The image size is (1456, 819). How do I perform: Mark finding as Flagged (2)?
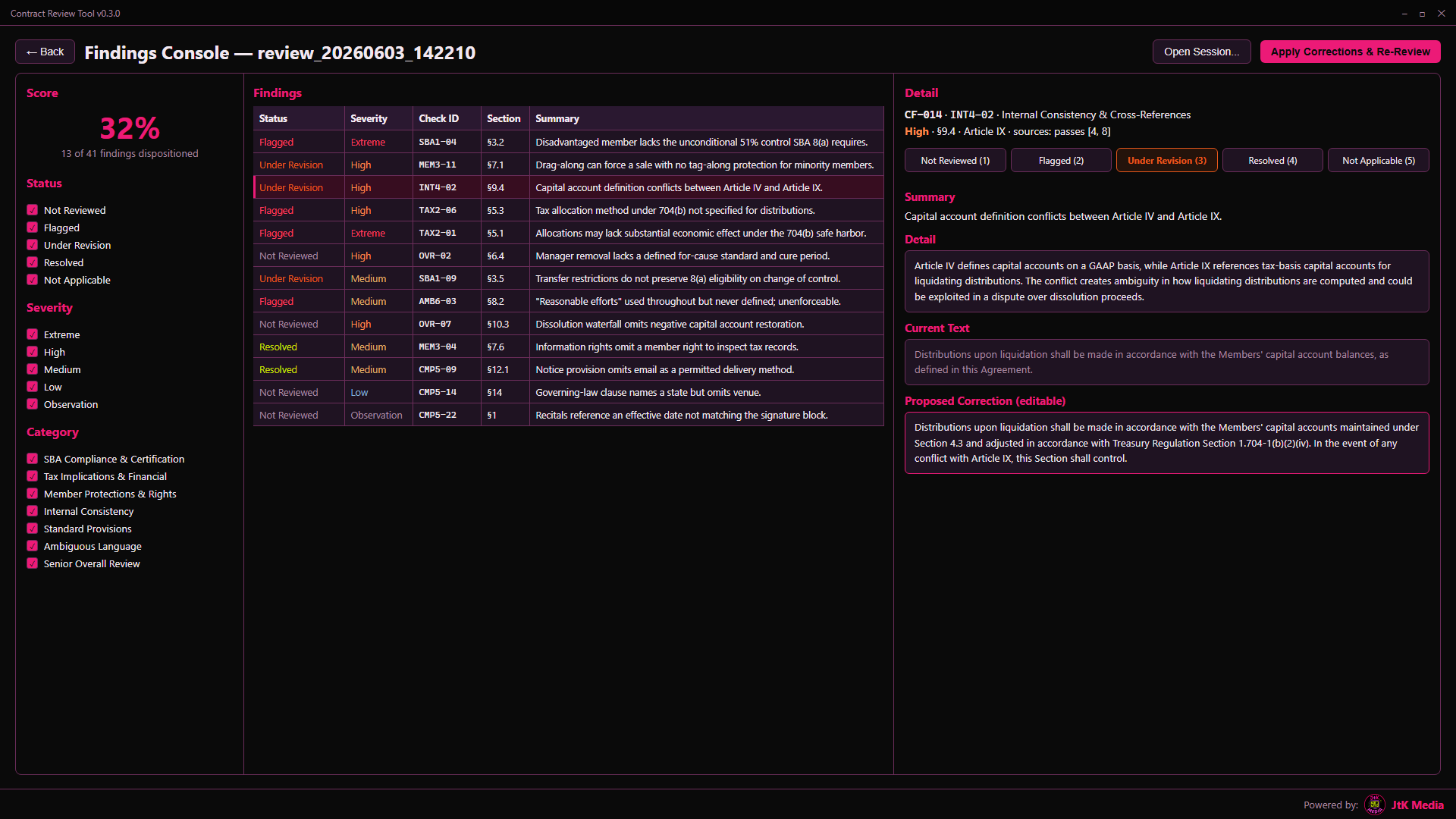1061,160
